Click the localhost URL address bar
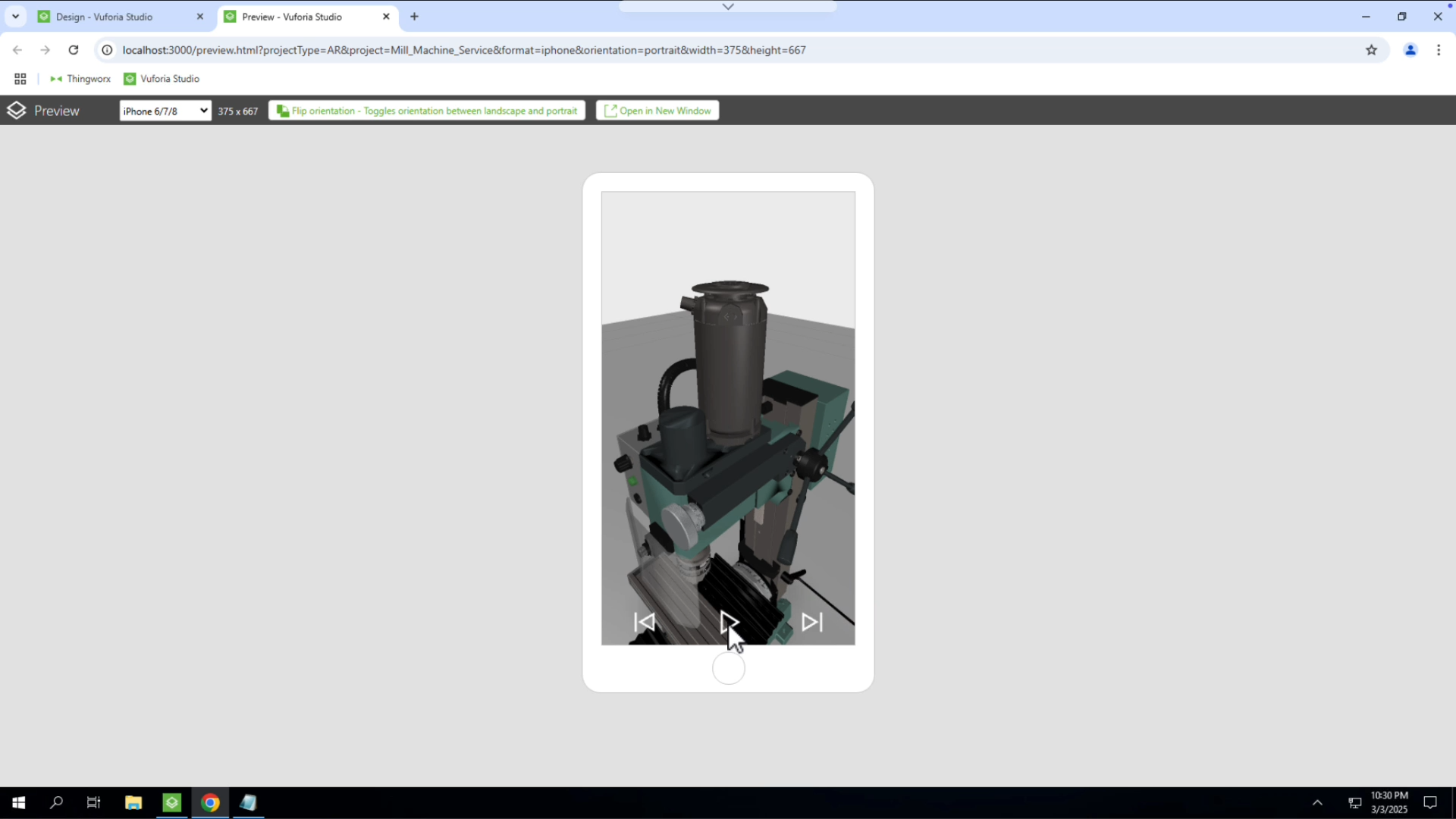This screenshot has height=819, width=1456. (464, 50)
